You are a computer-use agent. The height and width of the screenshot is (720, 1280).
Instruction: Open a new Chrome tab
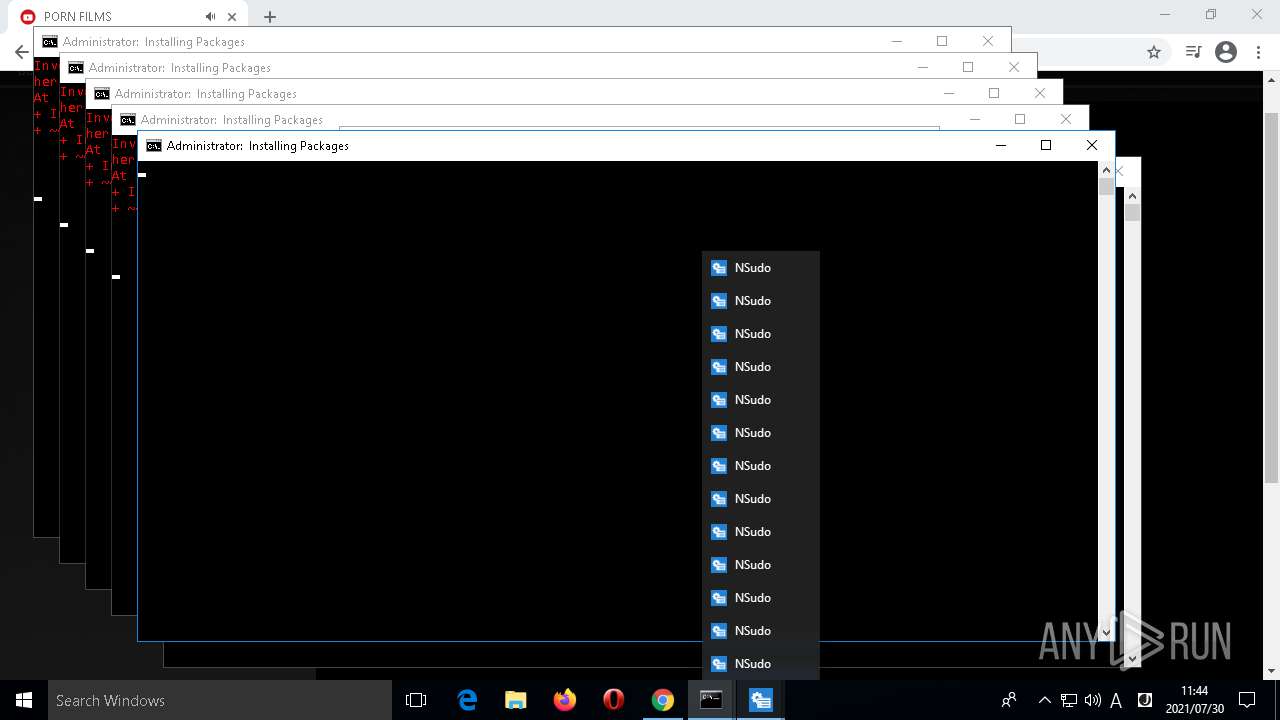coord(270,17)
